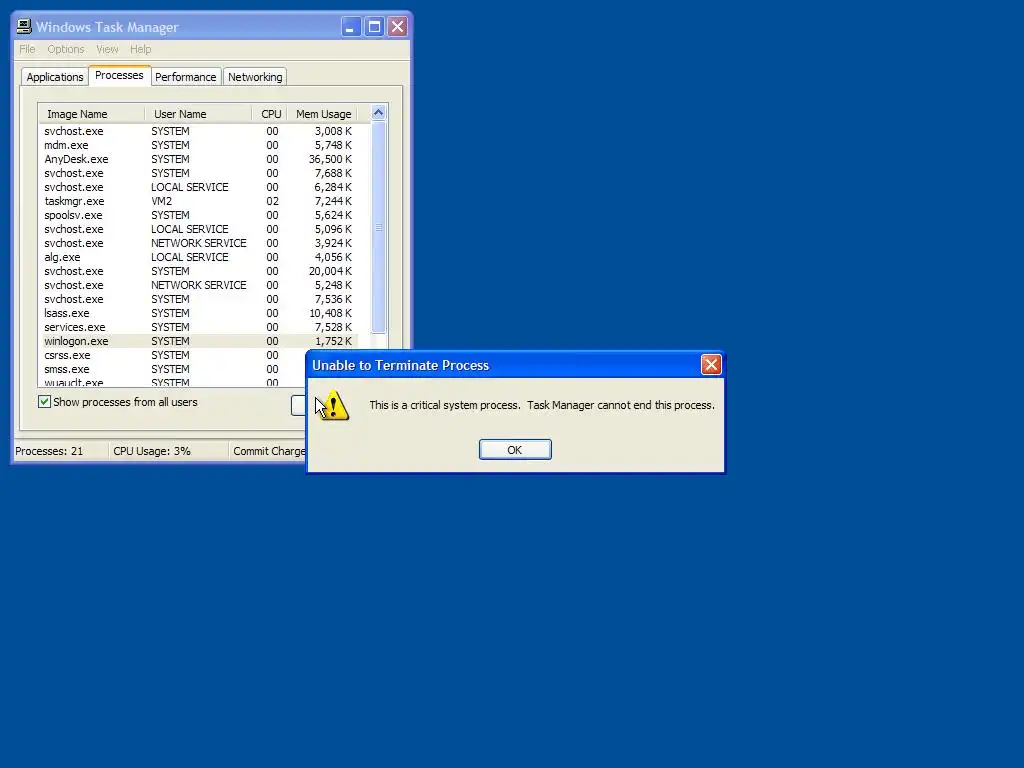Select the alg.exe process row
The height and width of the screenshot is (768, 1024).
tap(198, 257)
